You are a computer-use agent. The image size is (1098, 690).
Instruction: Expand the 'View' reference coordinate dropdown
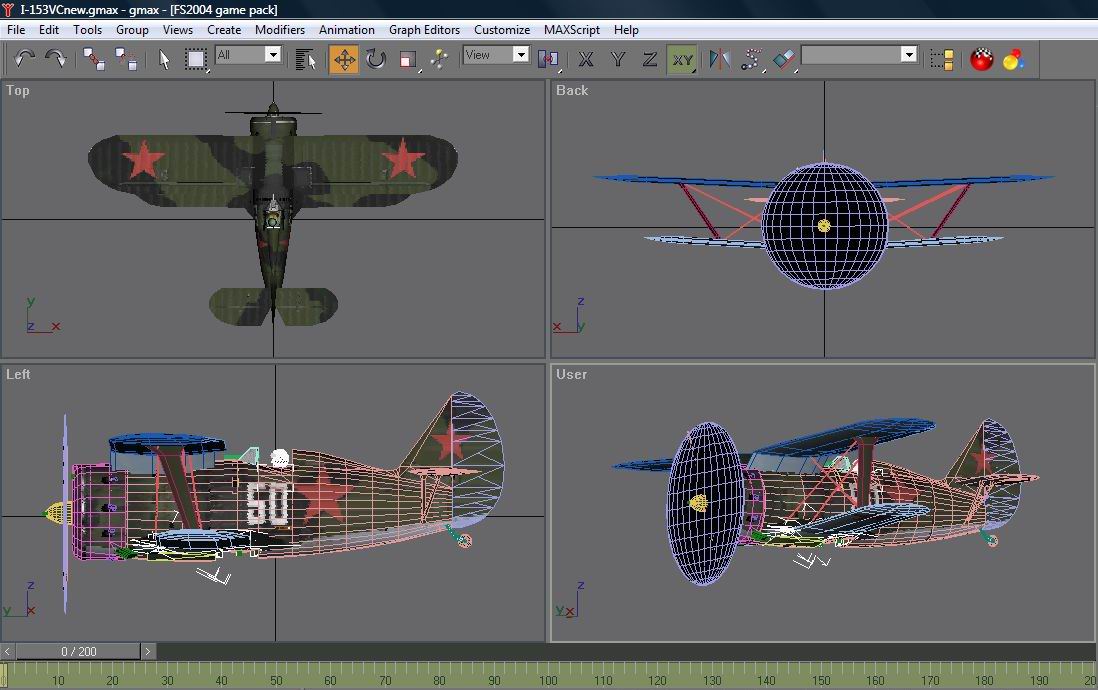point(520,55)
